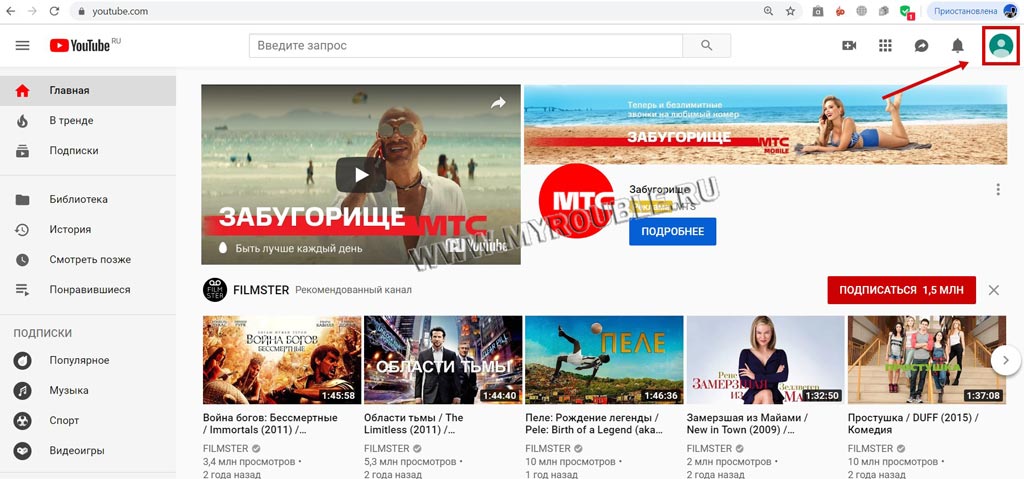Open the MTS beach banner ad
The height and width of the screenshot is (479, 1024).
coord(765,124)
